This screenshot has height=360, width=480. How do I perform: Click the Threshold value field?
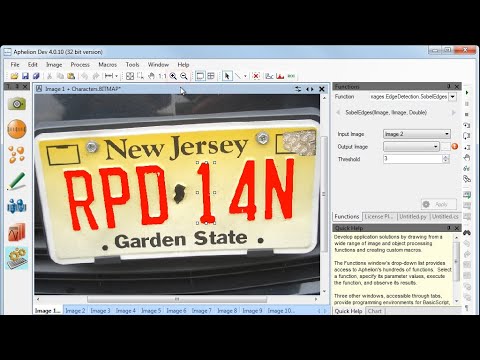coord(413,159)
